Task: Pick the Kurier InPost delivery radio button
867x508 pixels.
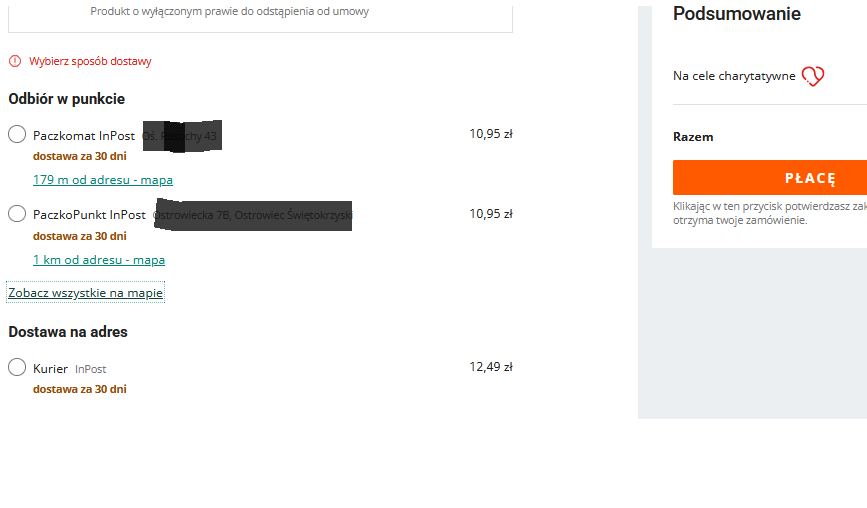Action: [x=17, y=368]
